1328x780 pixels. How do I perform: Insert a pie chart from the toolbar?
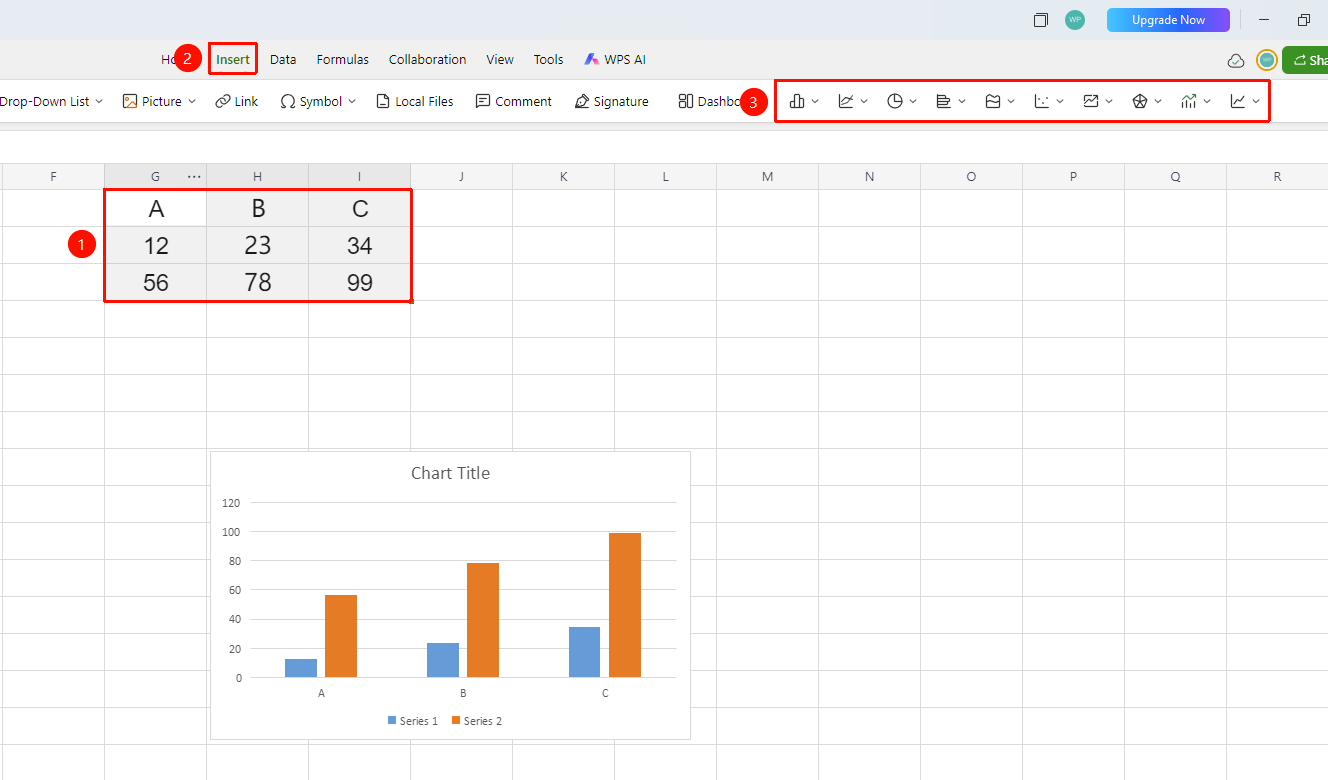click(x=895, y=101)
